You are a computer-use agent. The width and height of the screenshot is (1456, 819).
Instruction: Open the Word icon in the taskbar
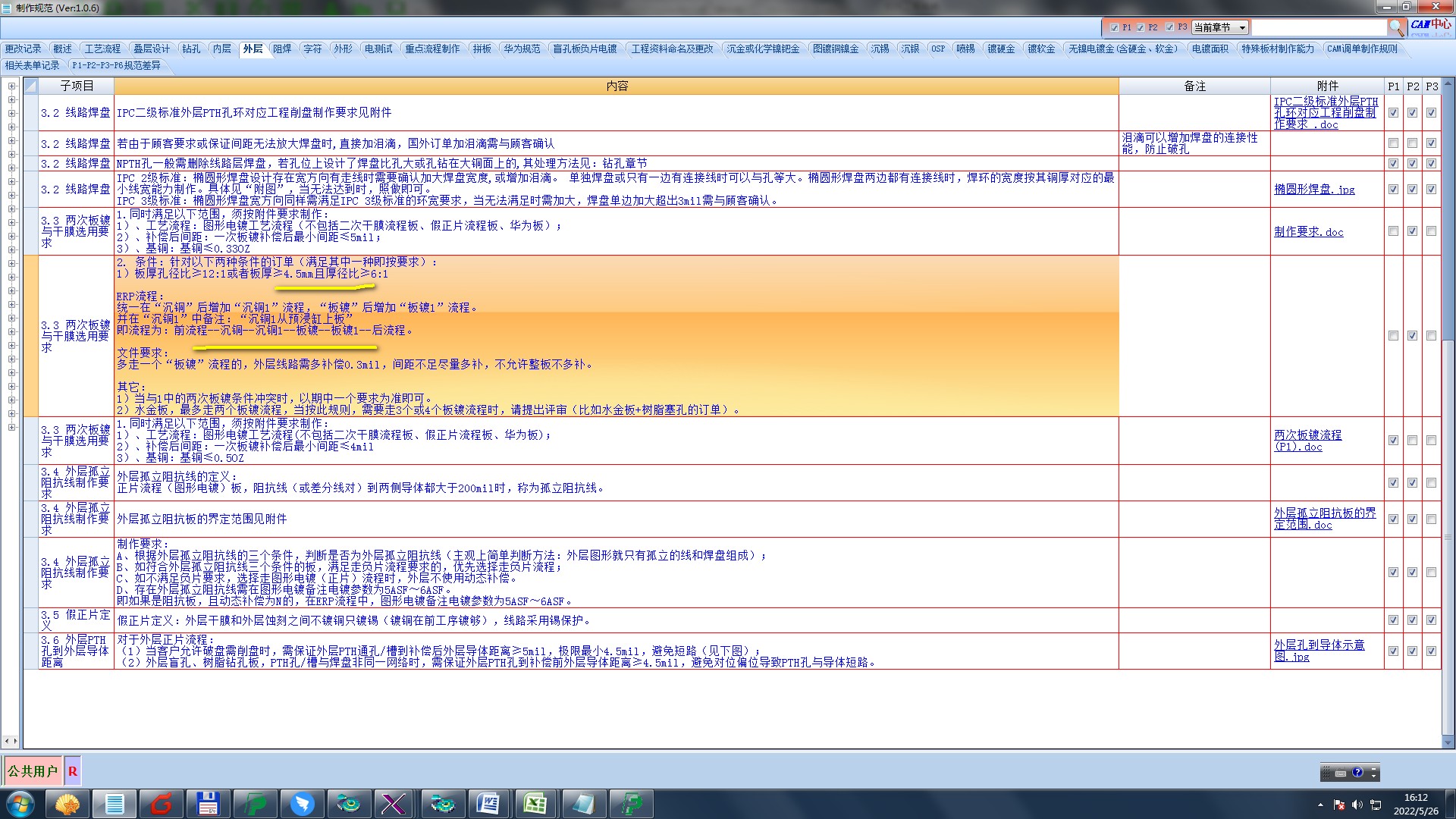click(x=488, y=804)
